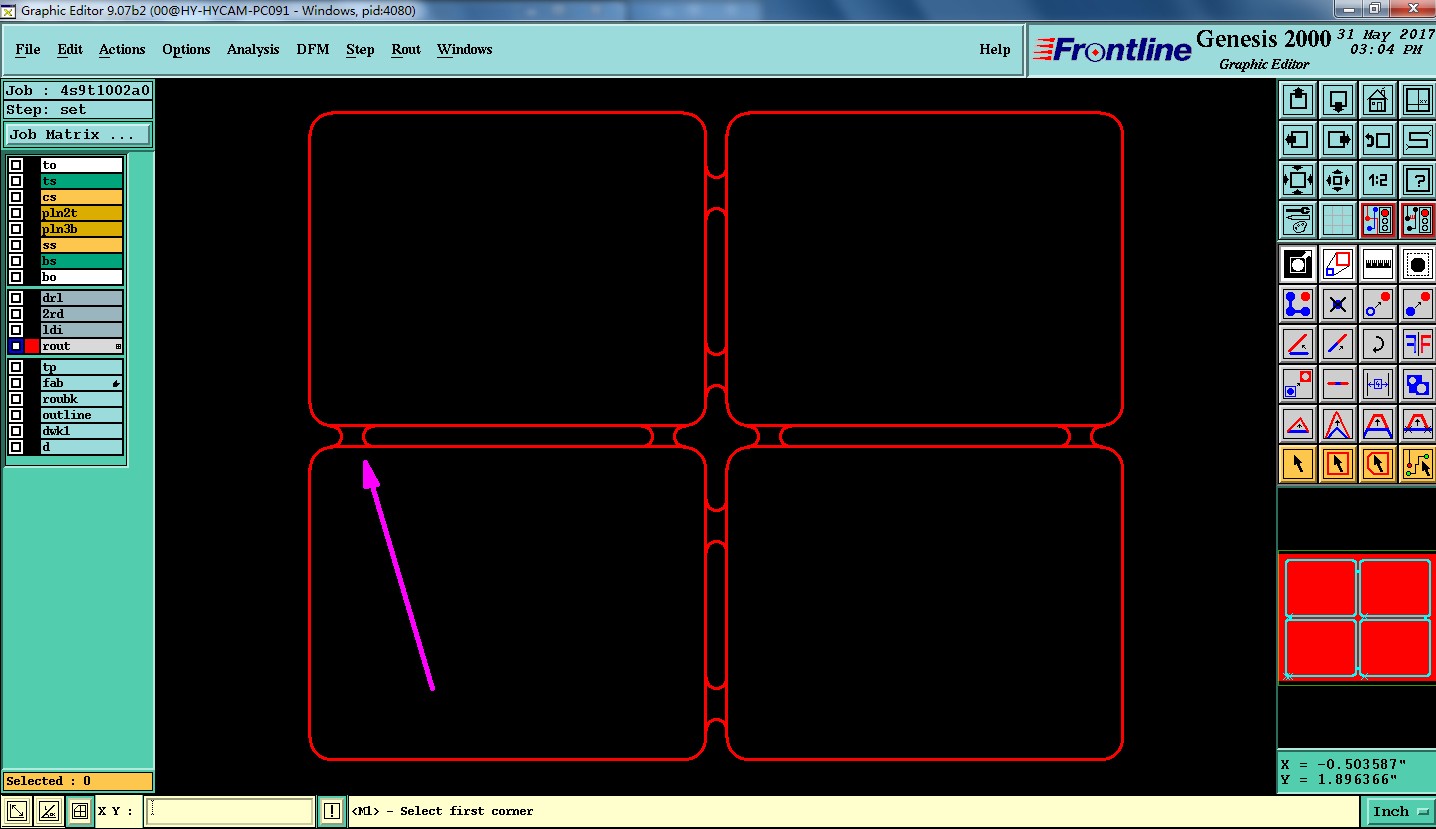Screen dimensions: 1436x829
Task: Open the Step menu
Action: tap(360, 49)
